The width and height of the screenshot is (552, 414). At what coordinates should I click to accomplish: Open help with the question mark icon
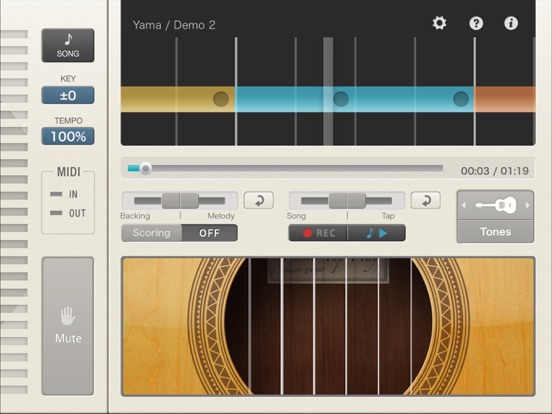pos(476,23)
